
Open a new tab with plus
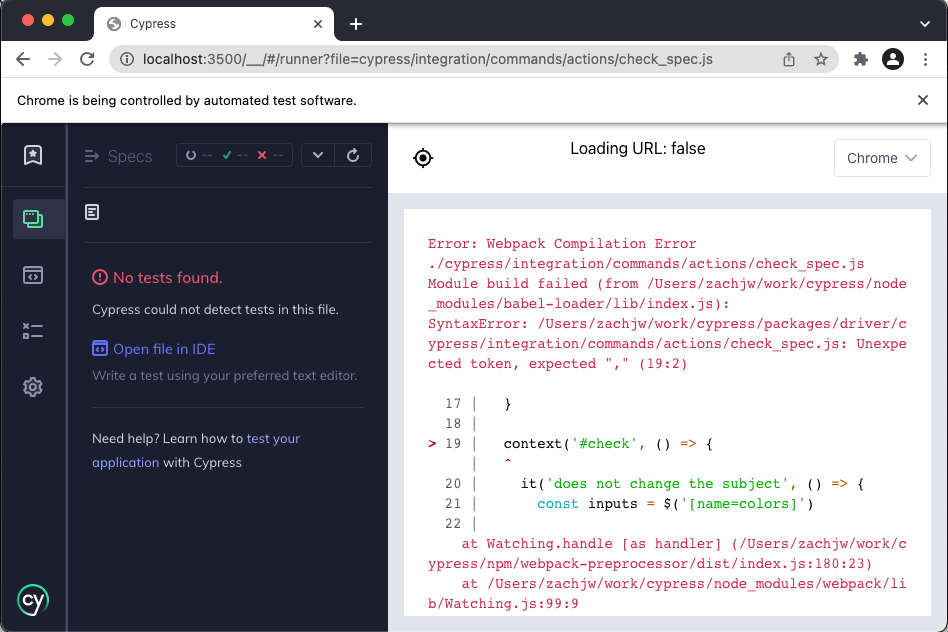[356, 24]
